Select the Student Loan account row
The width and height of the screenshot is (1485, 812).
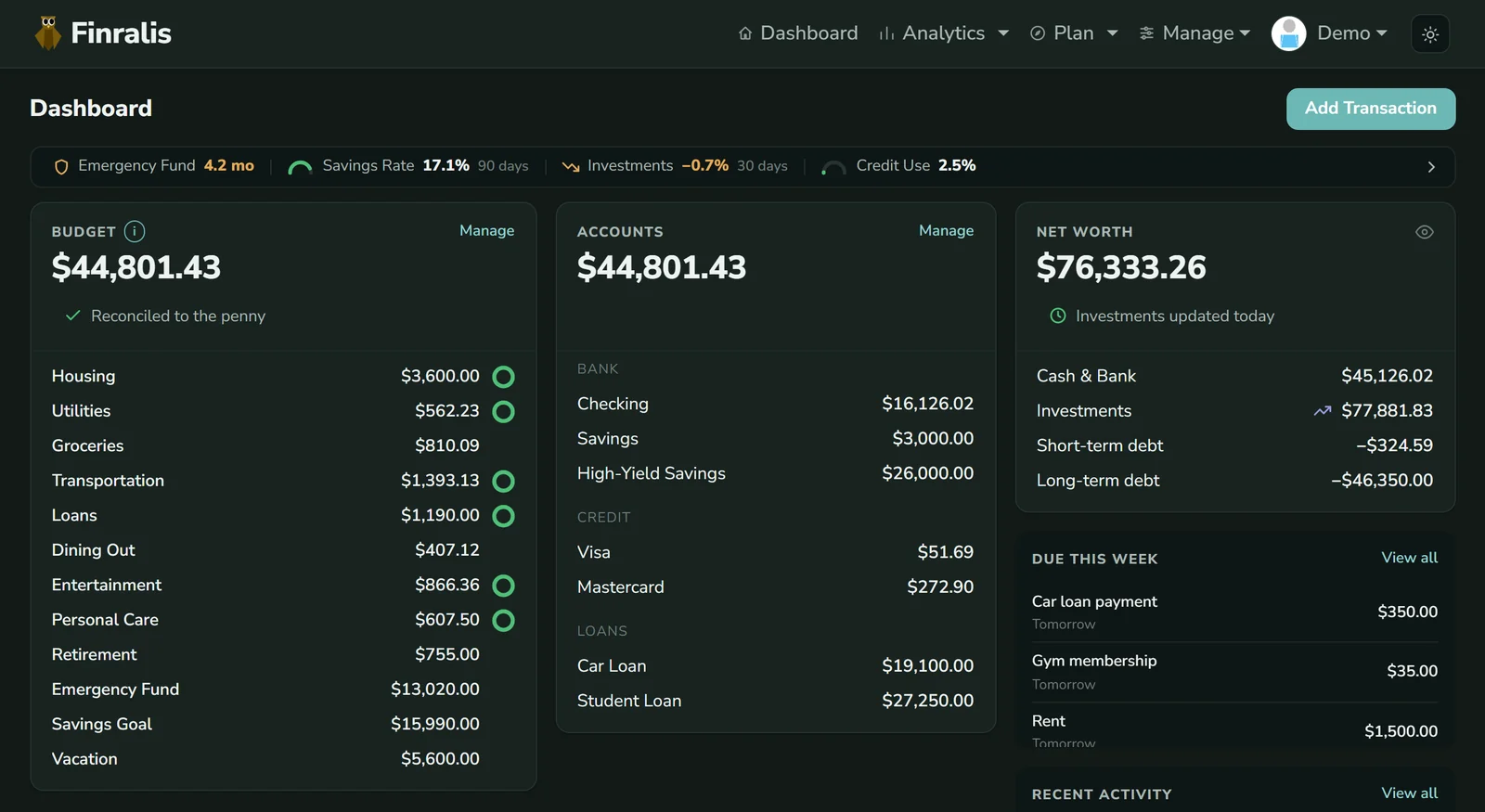tap(775, 701)
